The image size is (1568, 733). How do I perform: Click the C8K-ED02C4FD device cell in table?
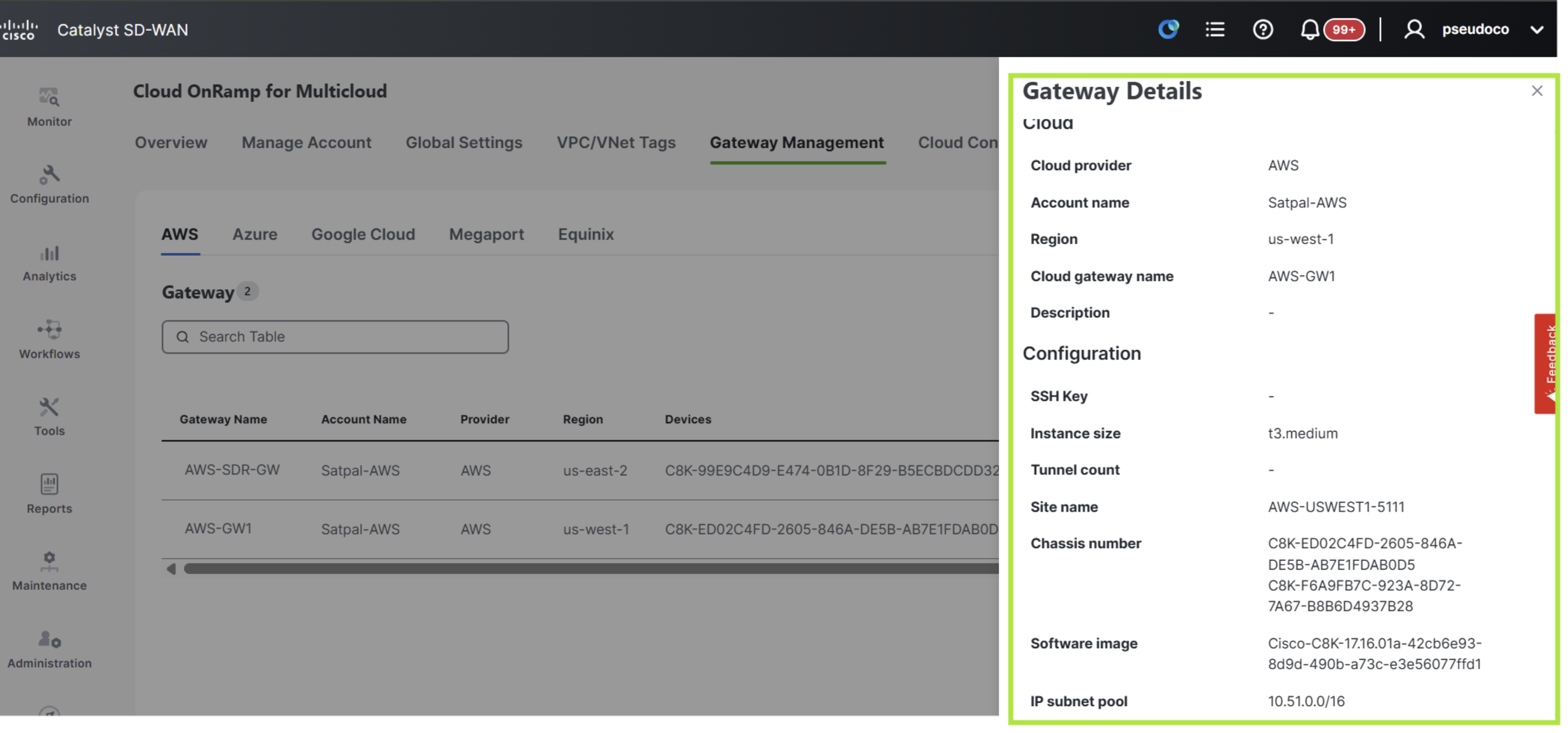832,529
